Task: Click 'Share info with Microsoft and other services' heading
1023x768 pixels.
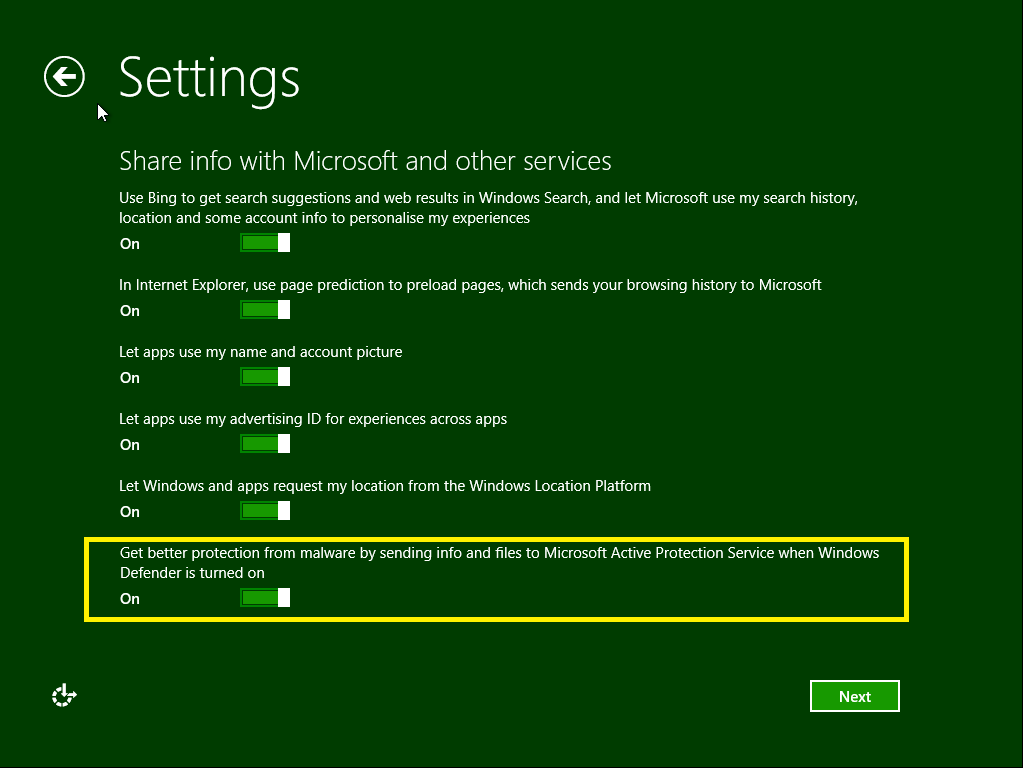Action: (365, 161)
